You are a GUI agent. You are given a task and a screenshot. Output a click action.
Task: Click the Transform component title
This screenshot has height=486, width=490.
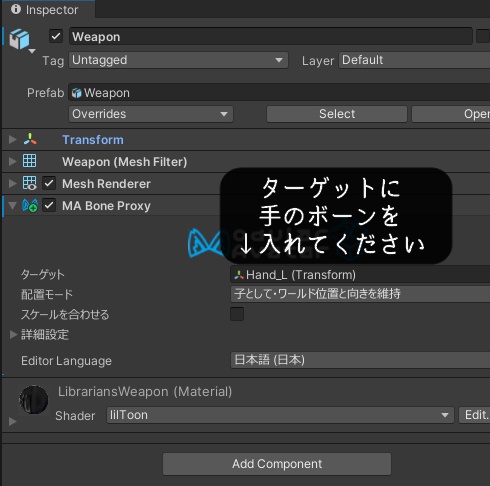point(93,140)
